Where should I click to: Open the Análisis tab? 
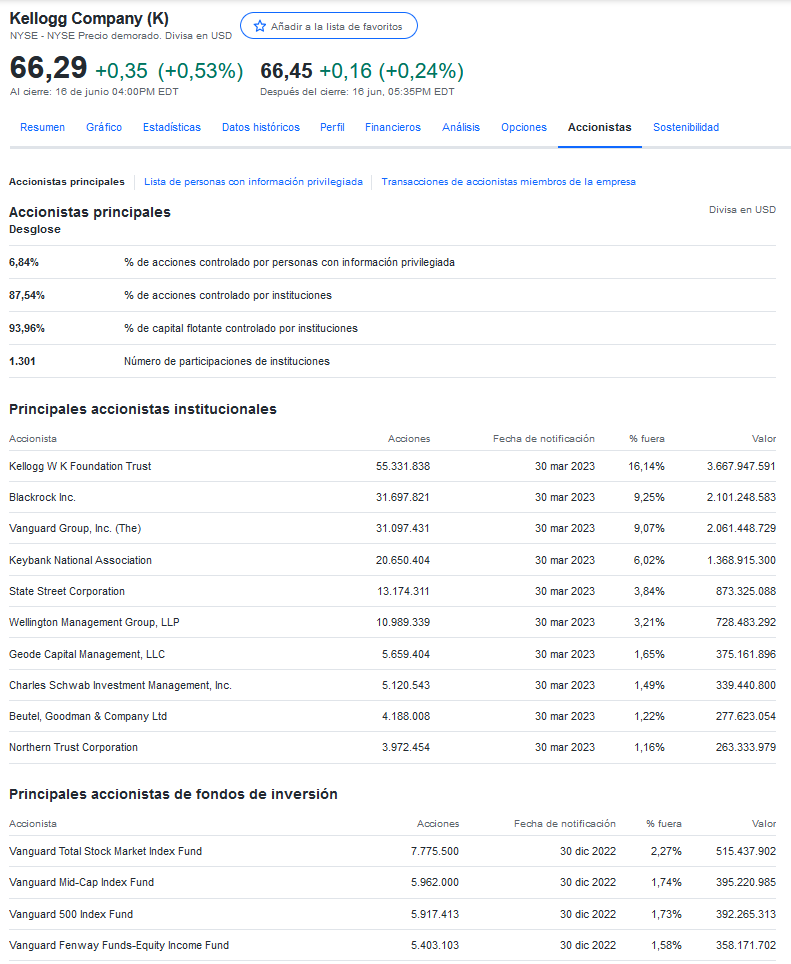[461, 127]
